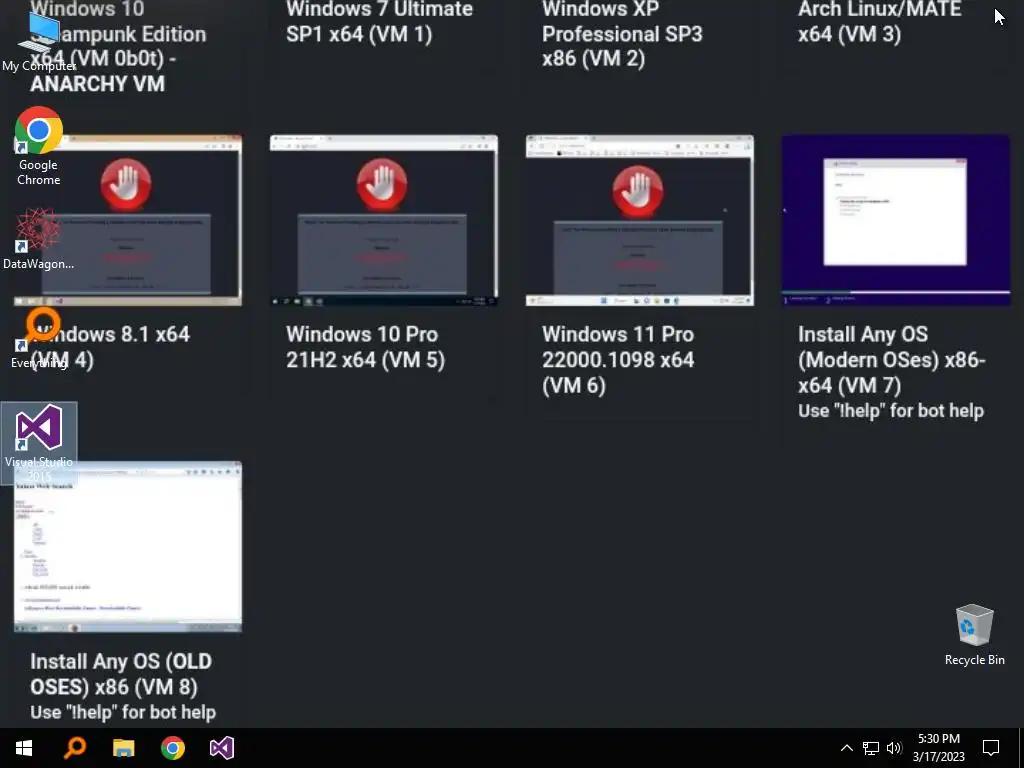Viewport: 1024px width, 768px height.
Task: Click the Windows 11 Pro 22000.1098 x64 label
Action: pos(618,360)
